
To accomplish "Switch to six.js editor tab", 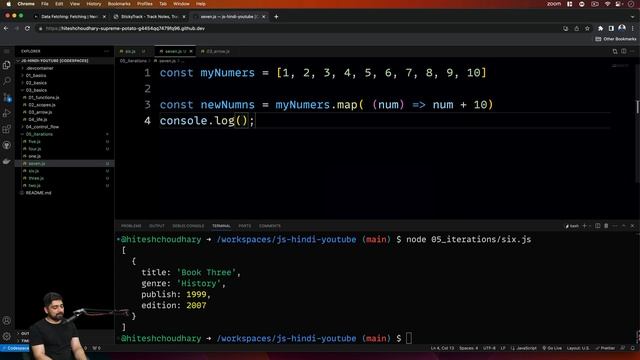I will point(130,51).
